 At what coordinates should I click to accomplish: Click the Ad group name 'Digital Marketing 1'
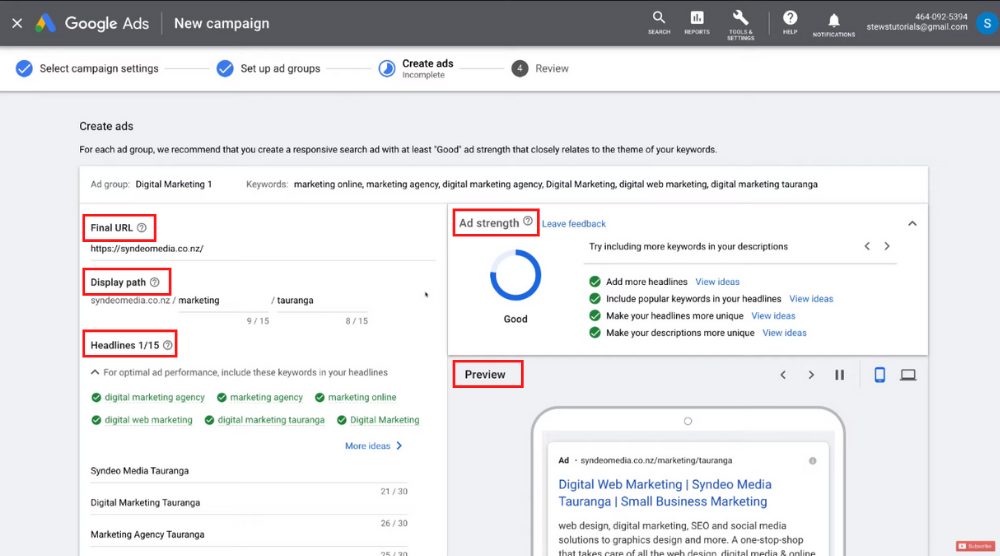[173, 184]
